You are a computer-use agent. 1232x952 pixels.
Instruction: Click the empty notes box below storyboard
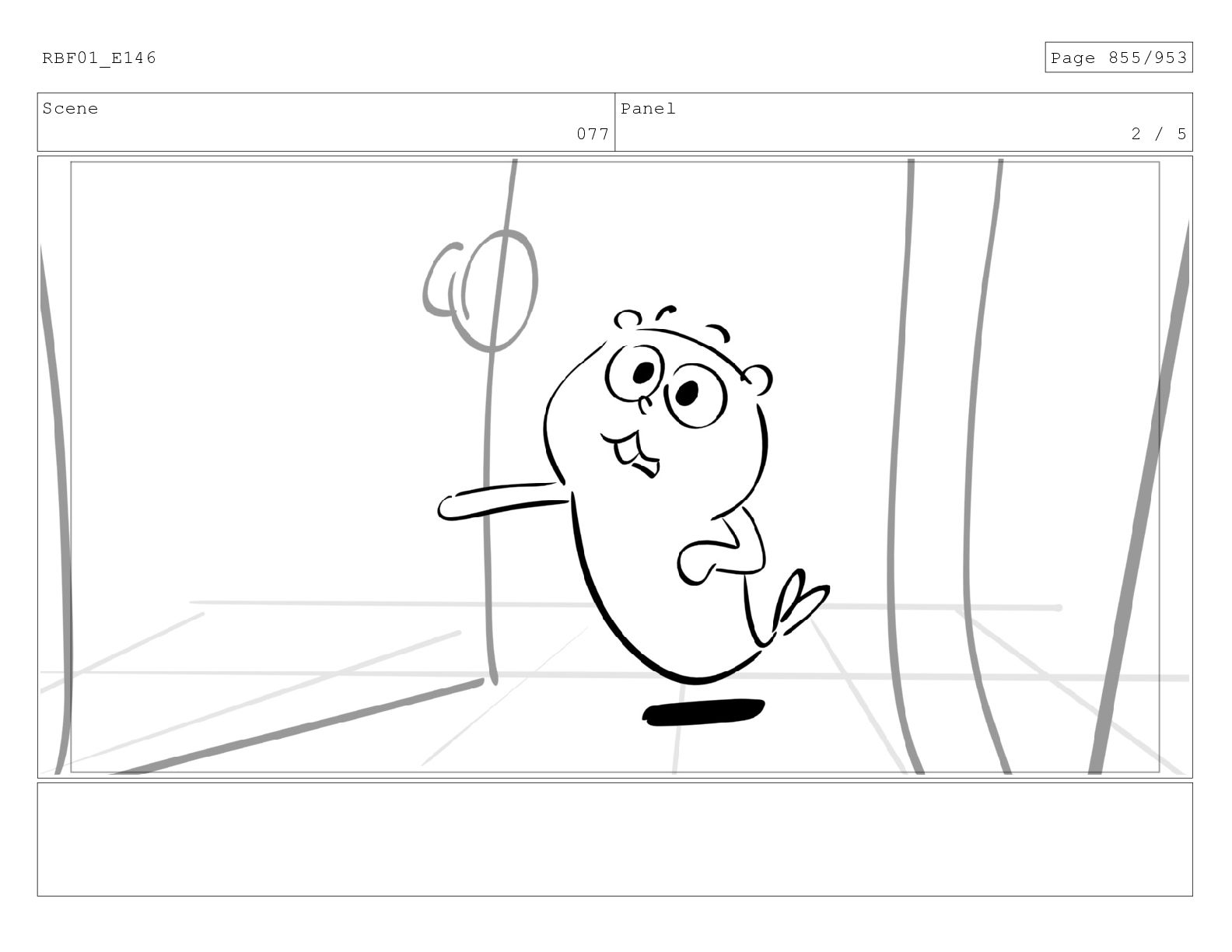[x=614, y=839]
